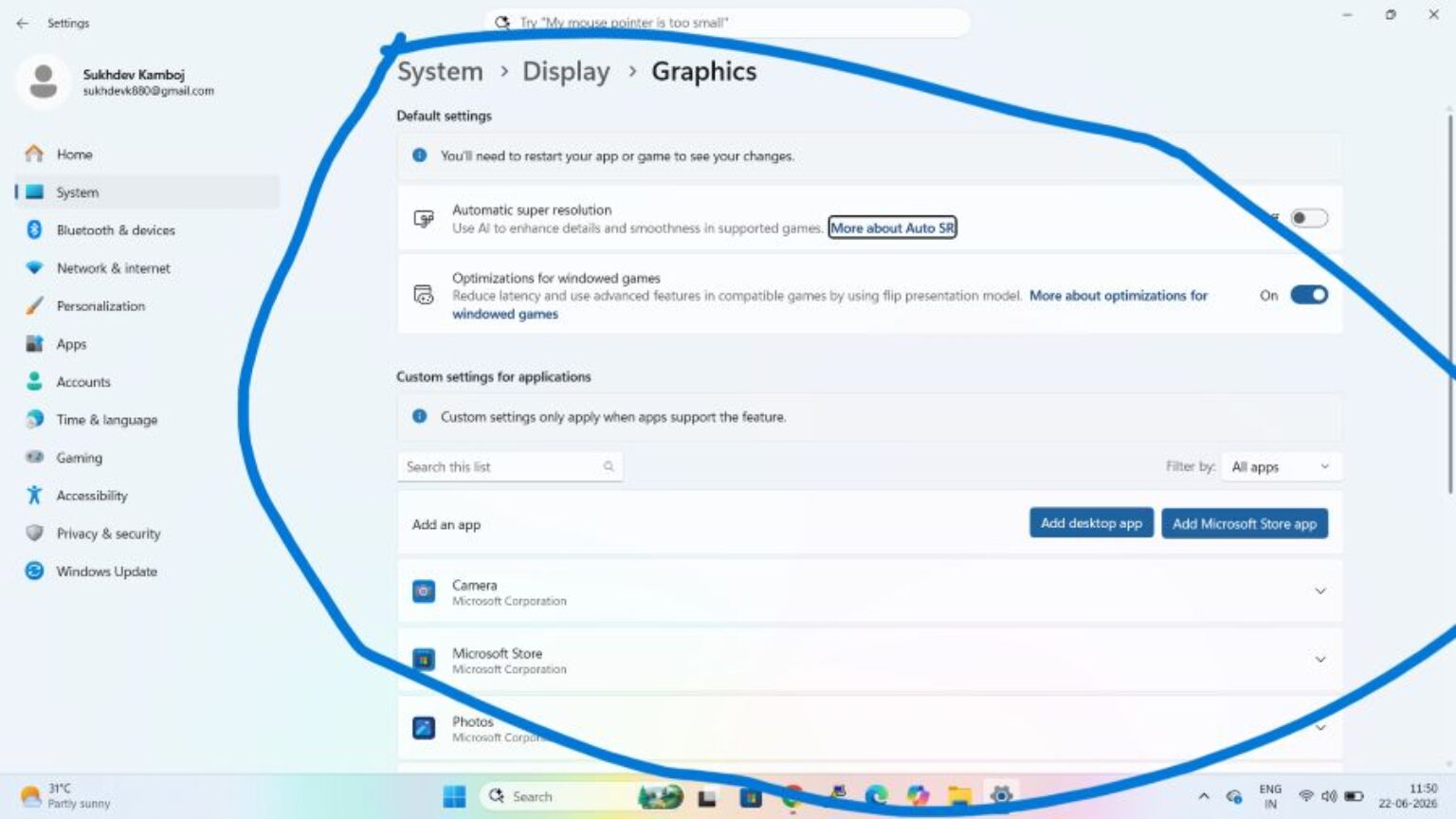
Task: Open Time & language settings
Action: [147, 419]
